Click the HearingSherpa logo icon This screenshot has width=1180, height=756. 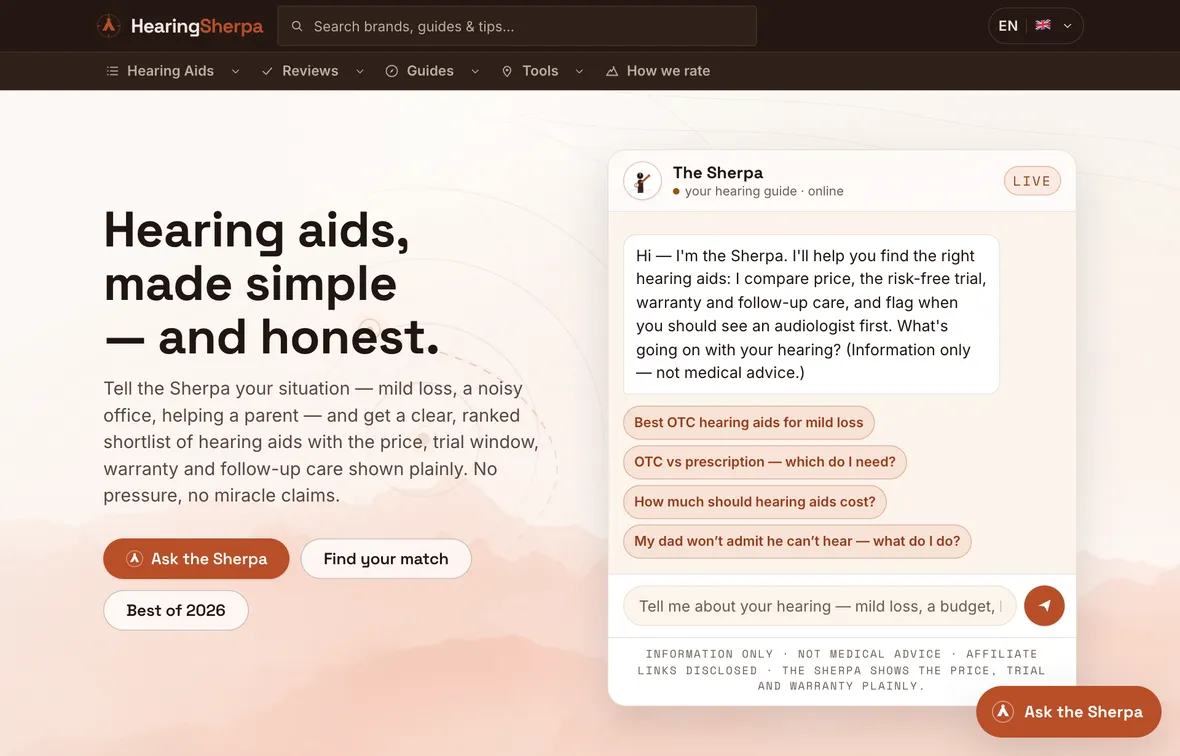click(x=109, y=26)
